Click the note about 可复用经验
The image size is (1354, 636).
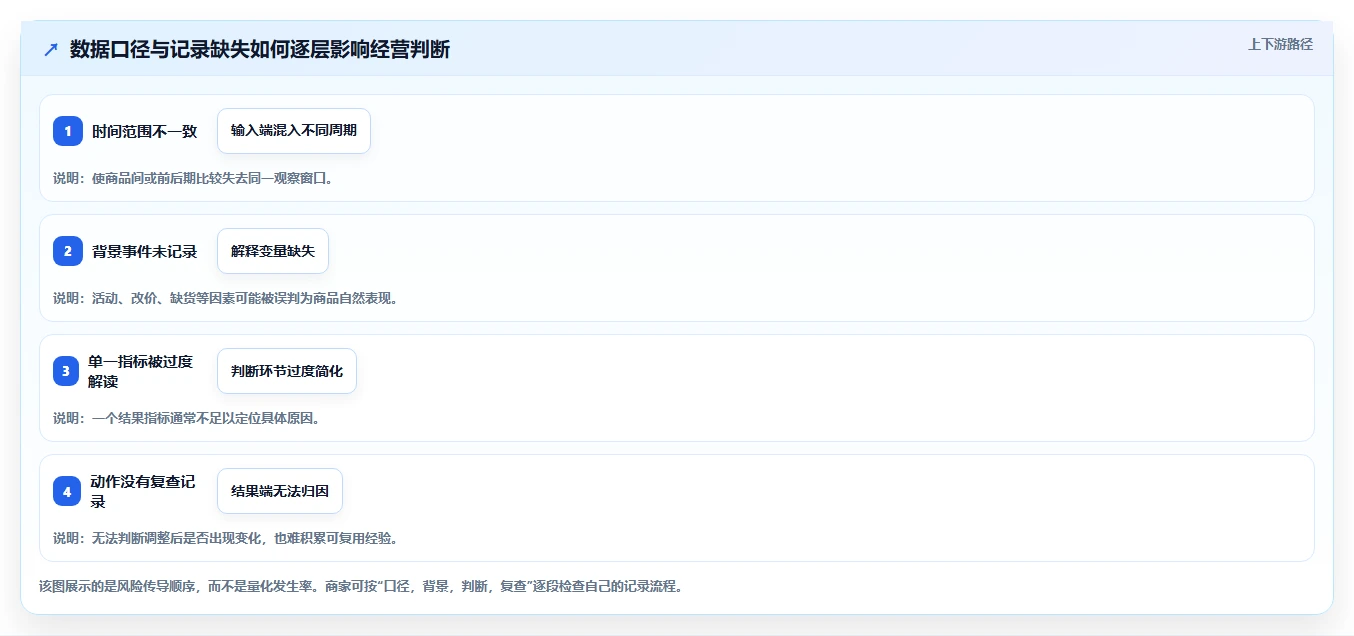226,538
